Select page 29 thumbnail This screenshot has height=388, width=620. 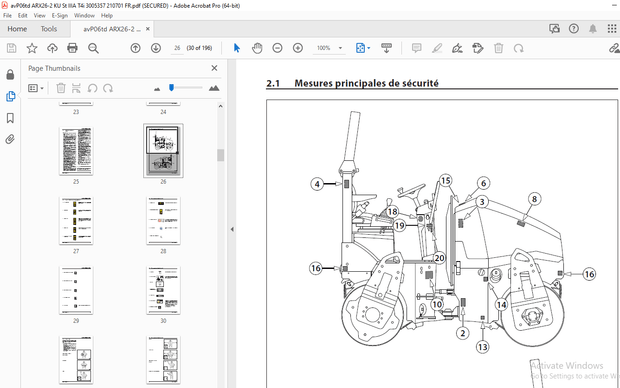(x=76, y=290)
